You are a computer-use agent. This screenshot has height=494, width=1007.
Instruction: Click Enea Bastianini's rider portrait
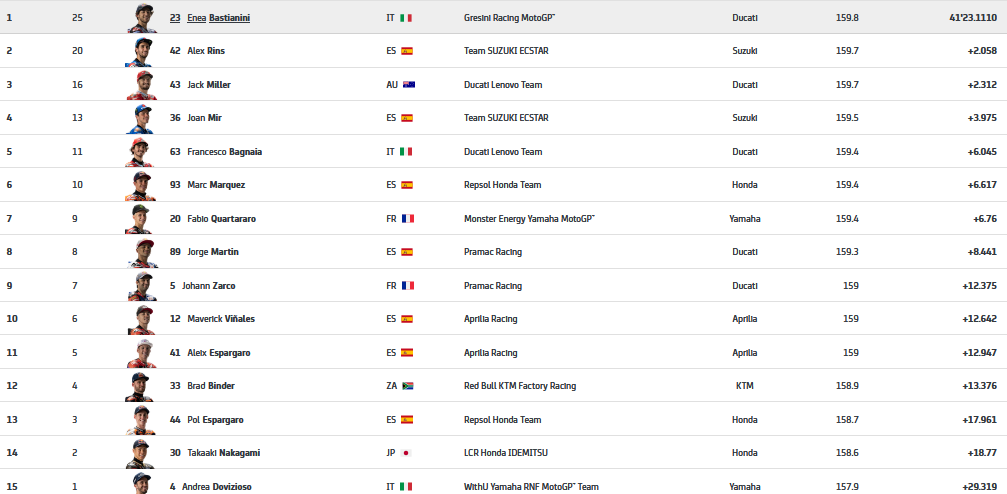[x=141, y=18]
